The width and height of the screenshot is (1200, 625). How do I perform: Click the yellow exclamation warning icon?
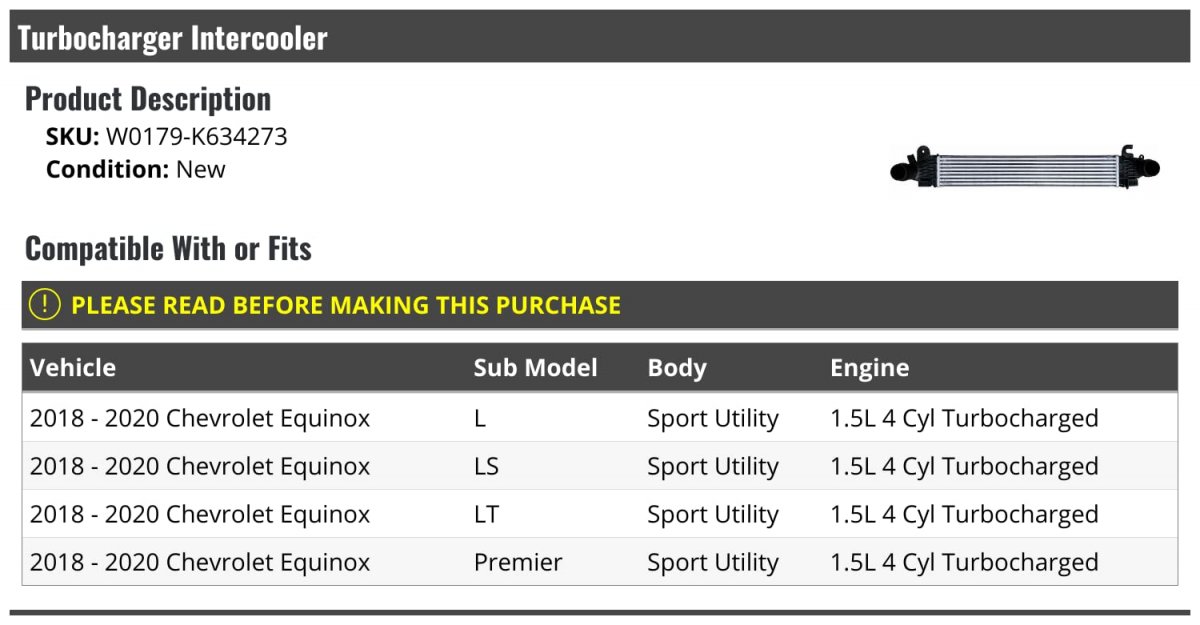click(x=45, y=305)
